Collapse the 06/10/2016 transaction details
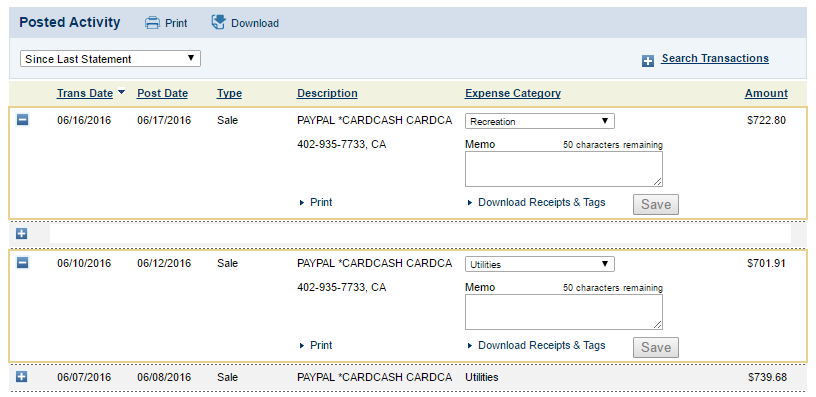Screen dimensions: 816x397 (22, 263)
